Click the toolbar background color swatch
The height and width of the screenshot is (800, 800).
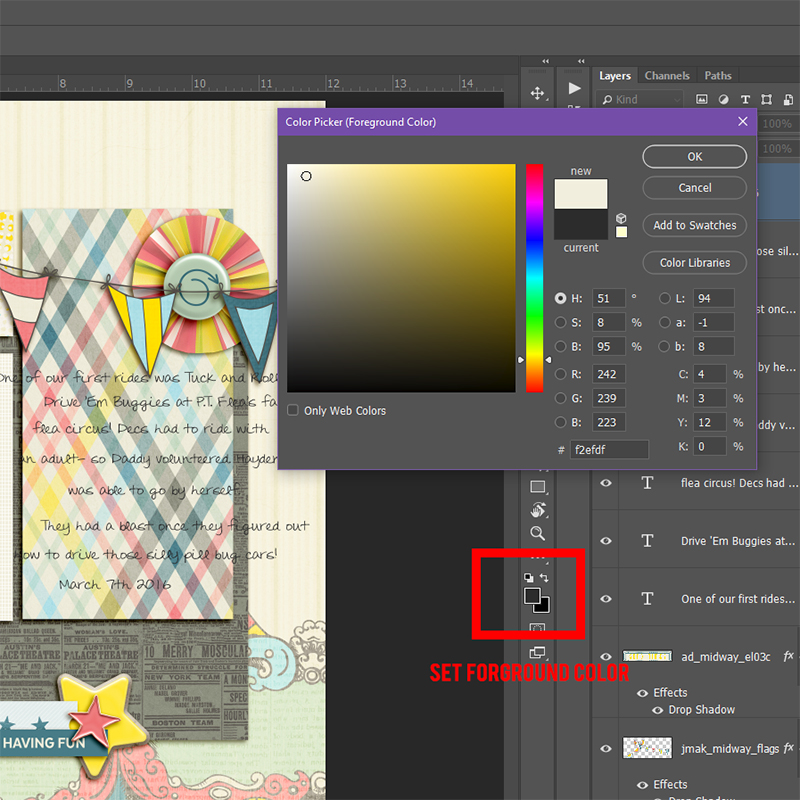coord(543,606)
